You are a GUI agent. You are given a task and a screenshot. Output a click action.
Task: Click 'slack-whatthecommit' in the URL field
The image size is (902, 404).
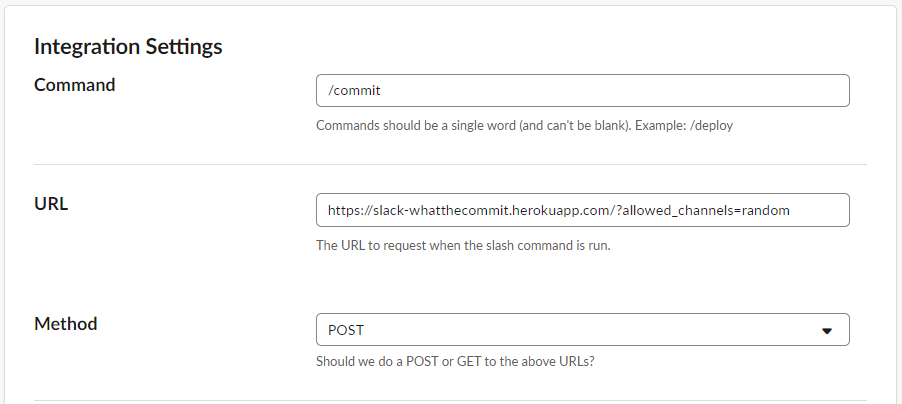(441, 211)
